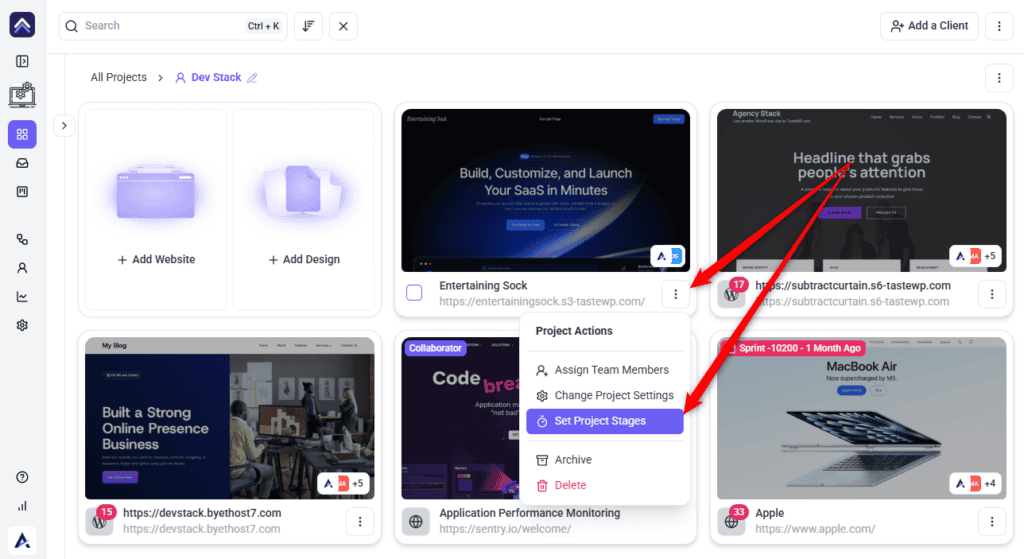Click in the Search field
Screen dimensions: 1024x559
(x=173, y=26)
